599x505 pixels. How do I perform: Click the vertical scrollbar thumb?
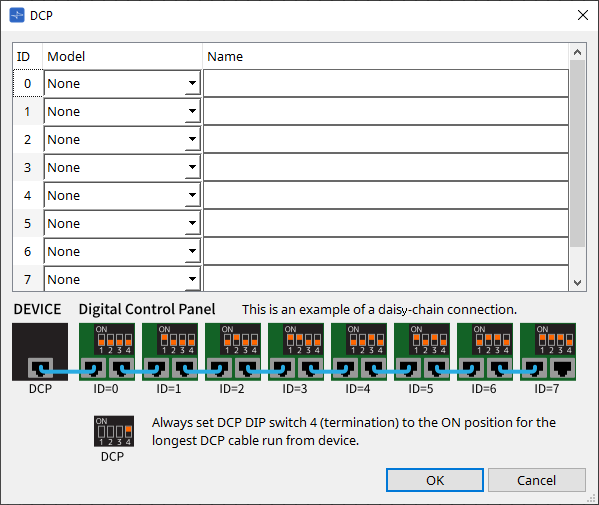click(x=578, y=154)
